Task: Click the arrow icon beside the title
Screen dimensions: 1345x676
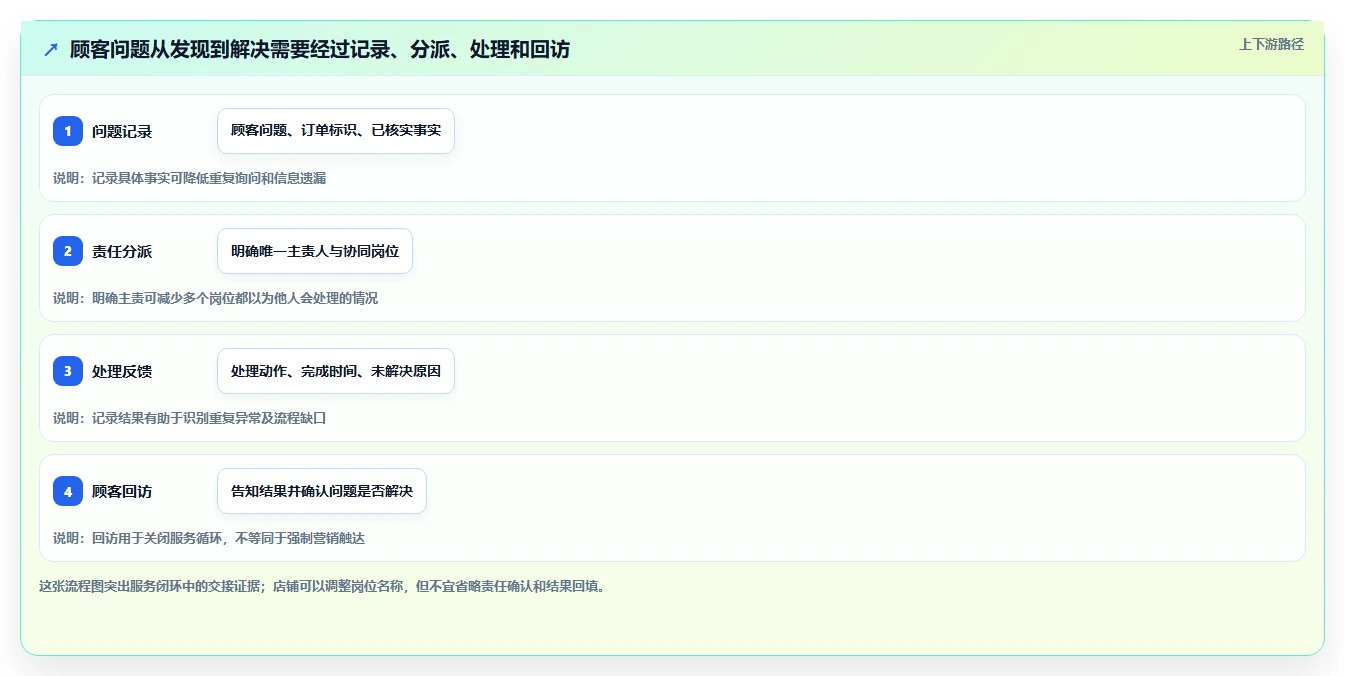Action: pos(51,49)
